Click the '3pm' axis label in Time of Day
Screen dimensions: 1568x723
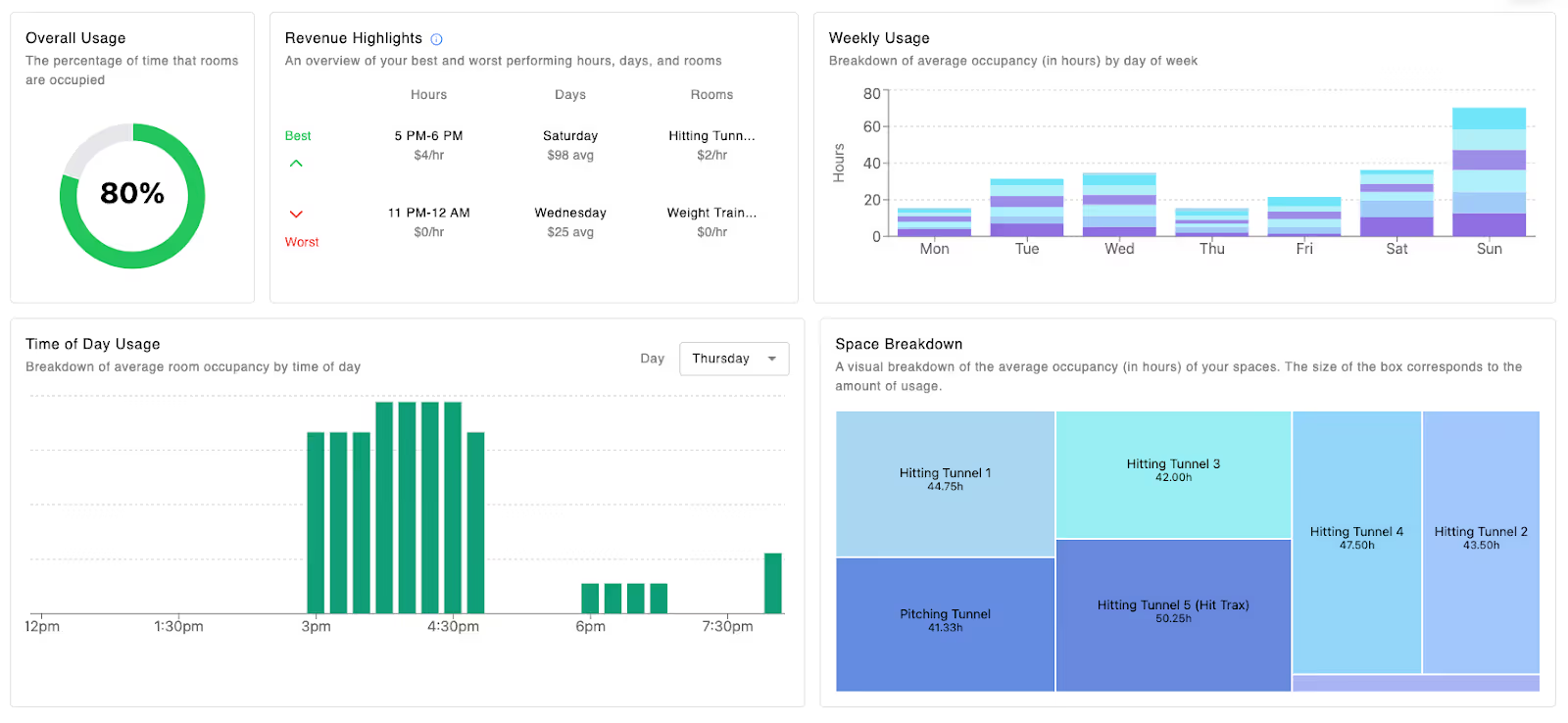(x=316, y=627)
